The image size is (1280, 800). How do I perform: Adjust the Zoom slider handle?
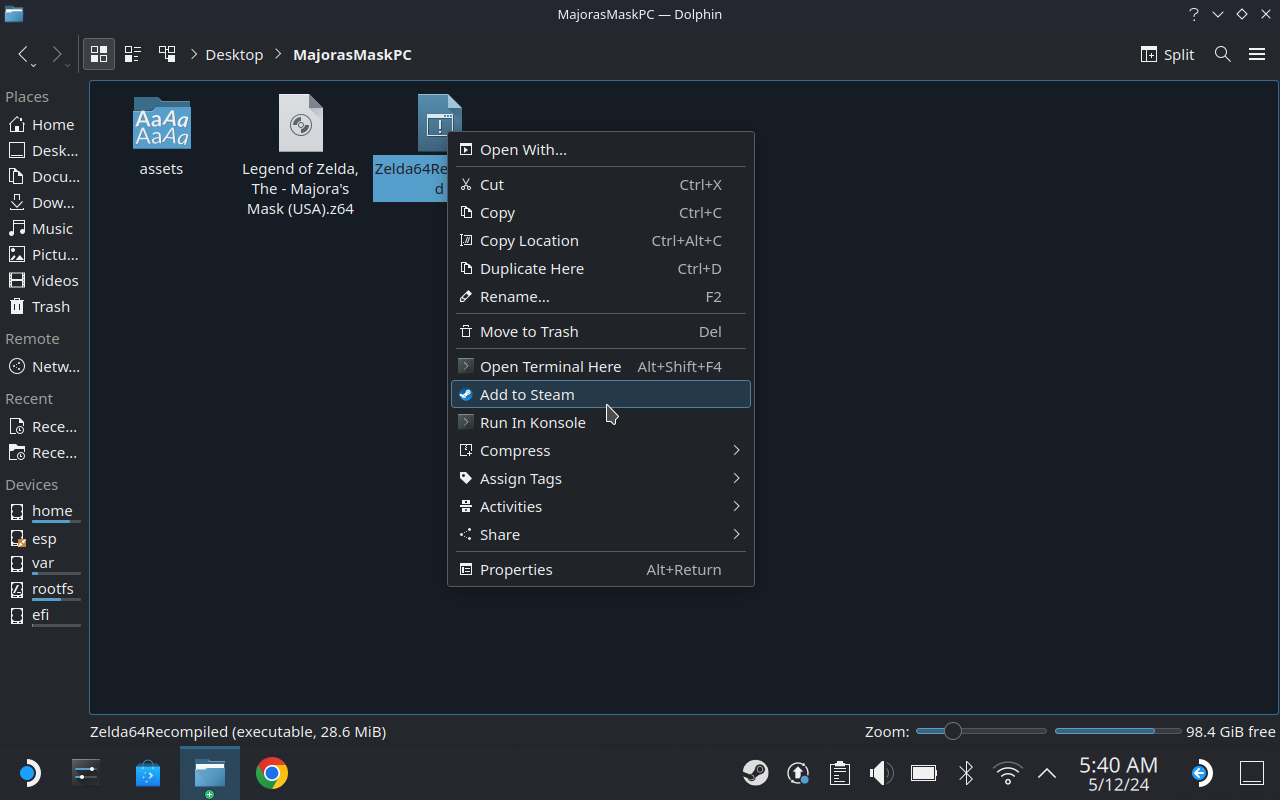[x=953, y=731]
